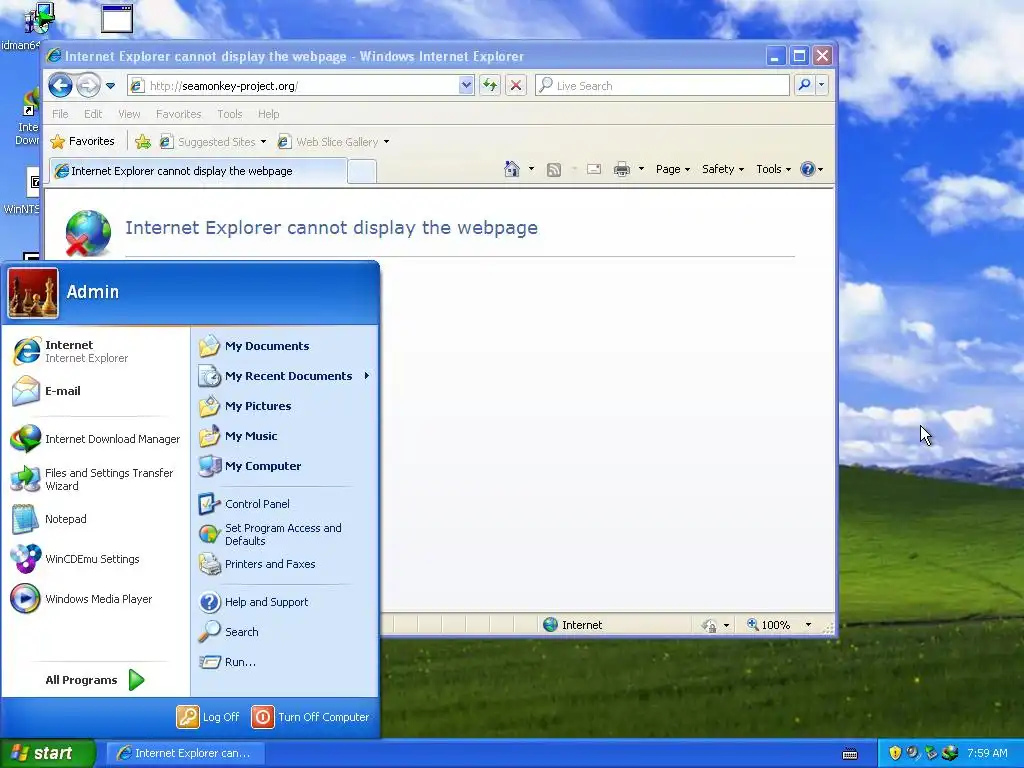Open recent pages dropdown beside Forward arrow
The width and height of the screenshot is (1024, 768).
110,86
